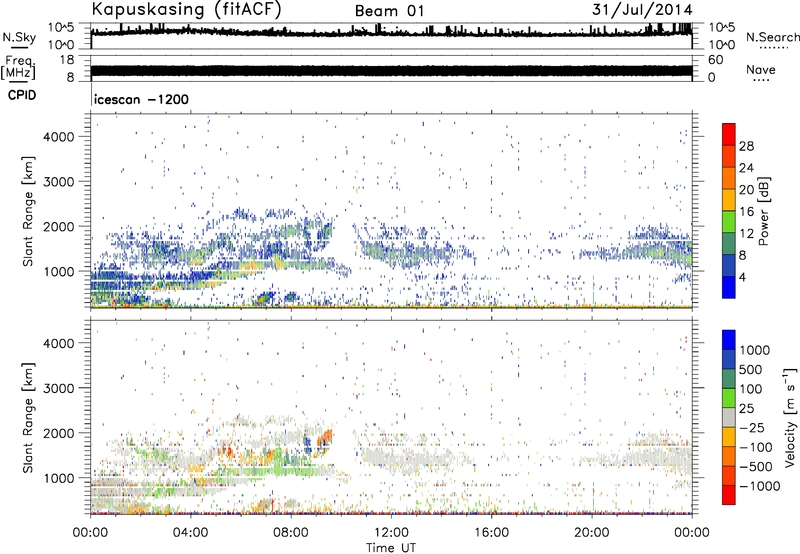Click the "Time UT" axis title

click(391, 547)
